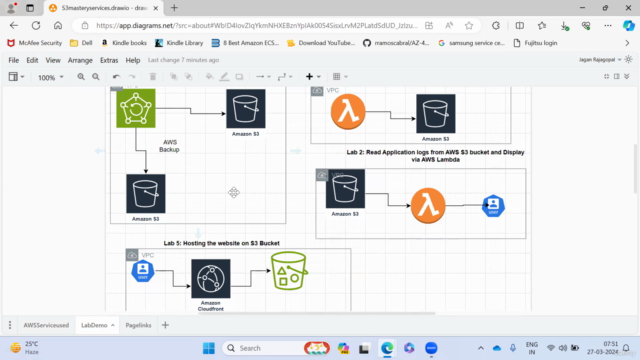Open the Edge Downloads icon

coord(564,26)
